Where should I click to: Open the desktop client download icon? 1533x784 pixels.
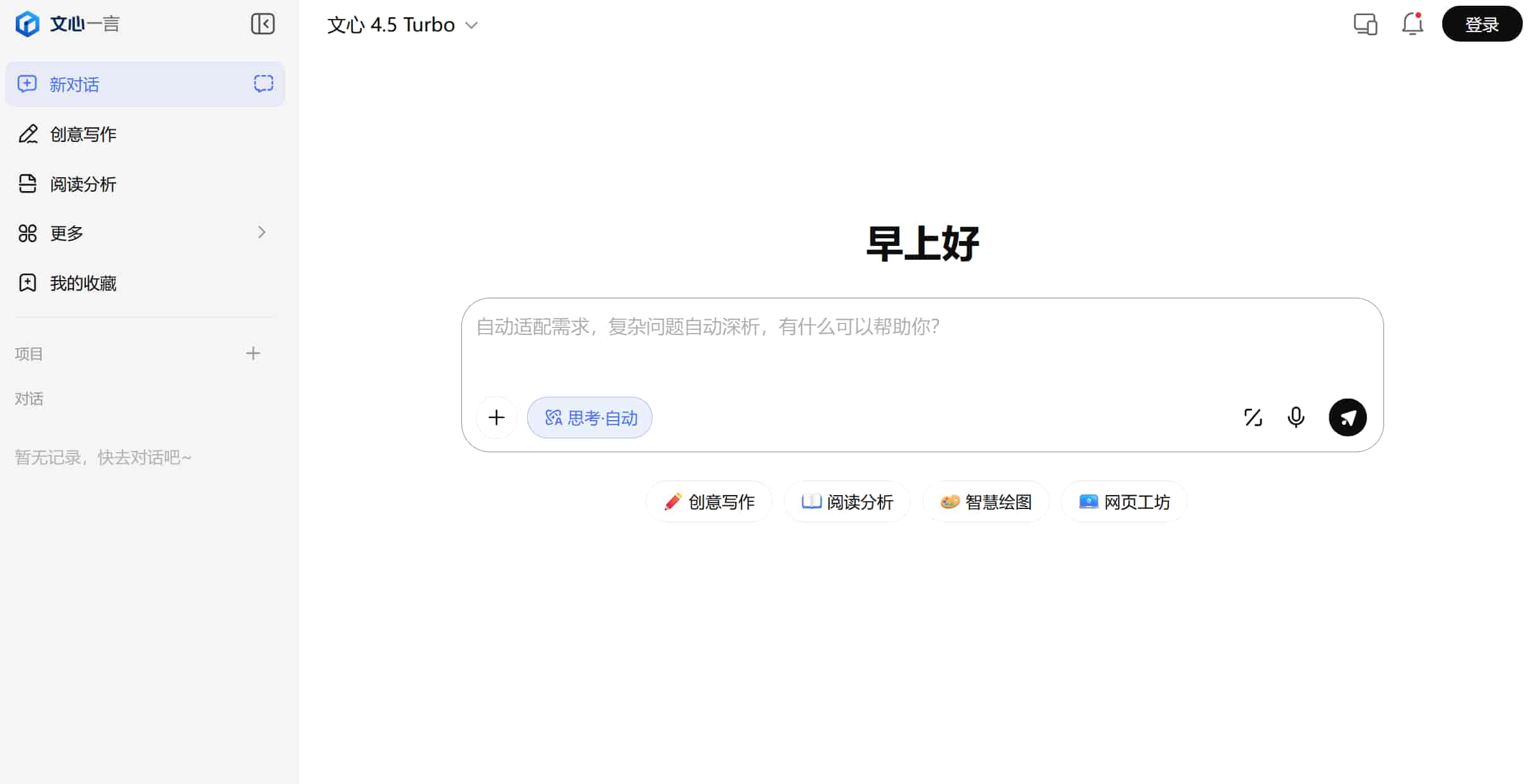tap(1364, 24)
